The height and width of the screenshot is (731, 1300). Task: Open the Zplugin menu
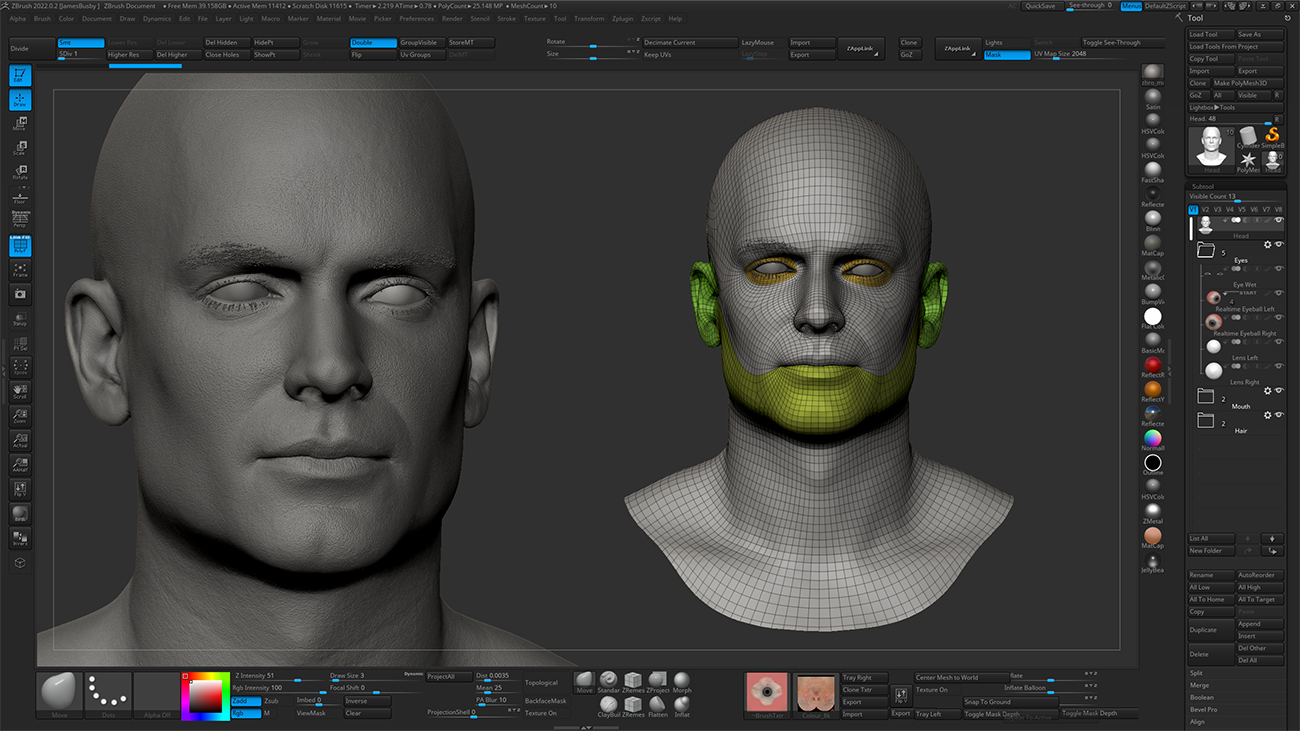(622, 19)
